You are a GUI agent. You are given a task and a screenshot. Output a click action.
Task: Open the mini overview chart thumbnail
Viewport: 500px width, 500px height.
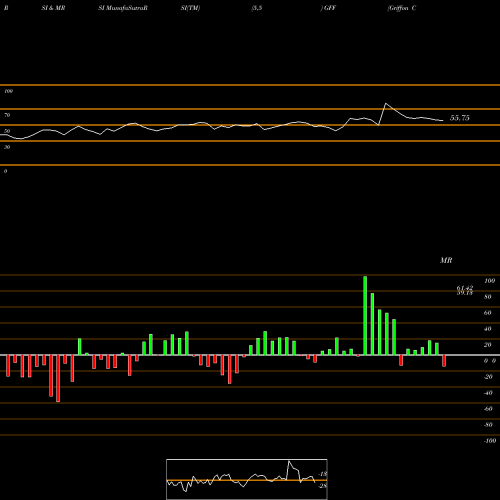pos(247,479)
